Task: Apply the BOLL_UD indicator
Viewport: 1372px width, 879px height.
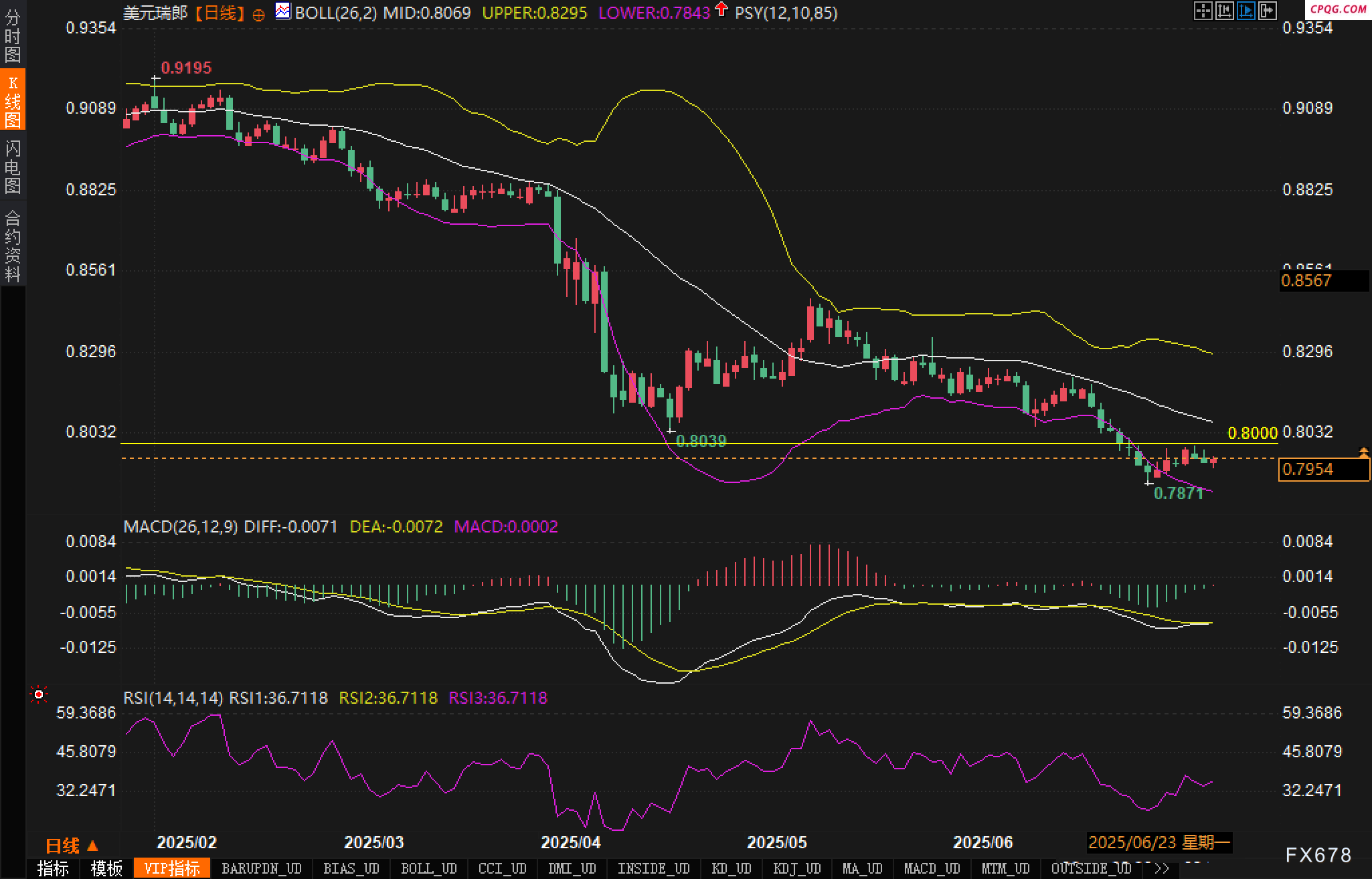Action: pos(428,869)
